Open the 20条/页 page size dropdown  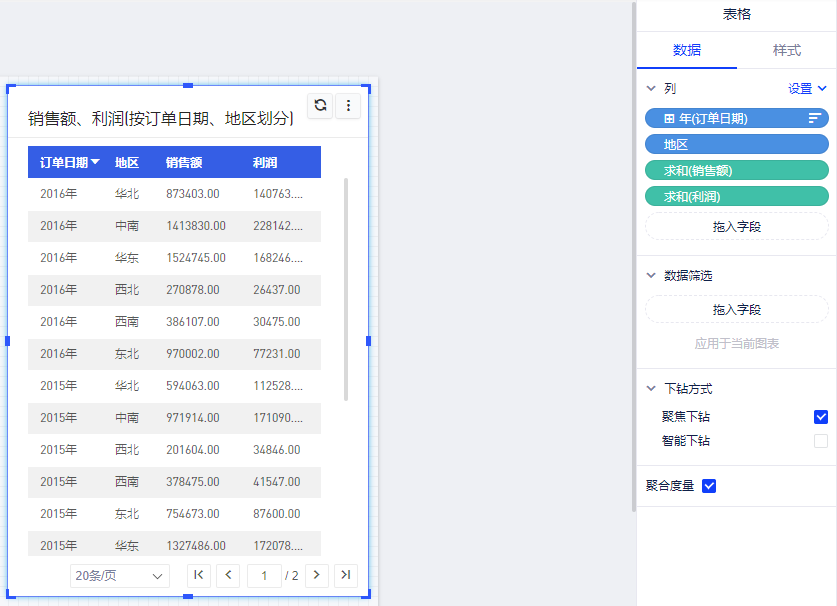tap(120, 576)
